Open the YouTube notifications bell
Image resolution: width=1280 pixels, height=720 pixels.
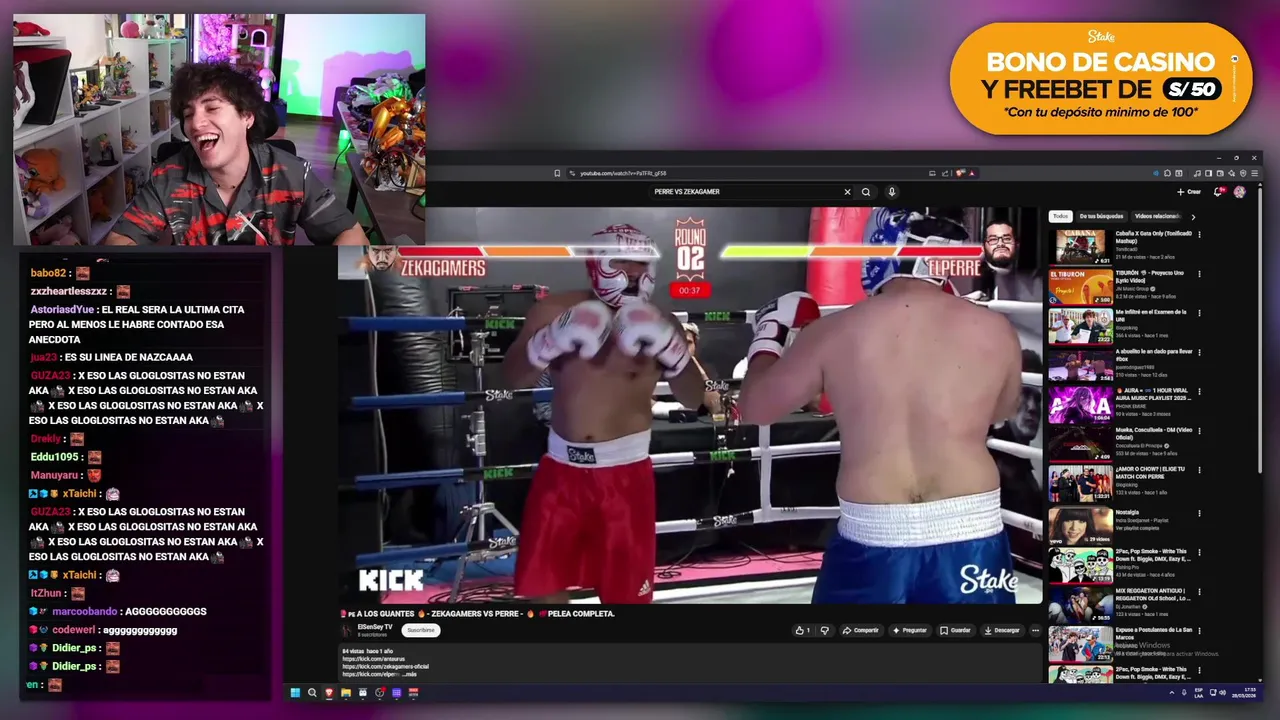[x=1218, y=192]
